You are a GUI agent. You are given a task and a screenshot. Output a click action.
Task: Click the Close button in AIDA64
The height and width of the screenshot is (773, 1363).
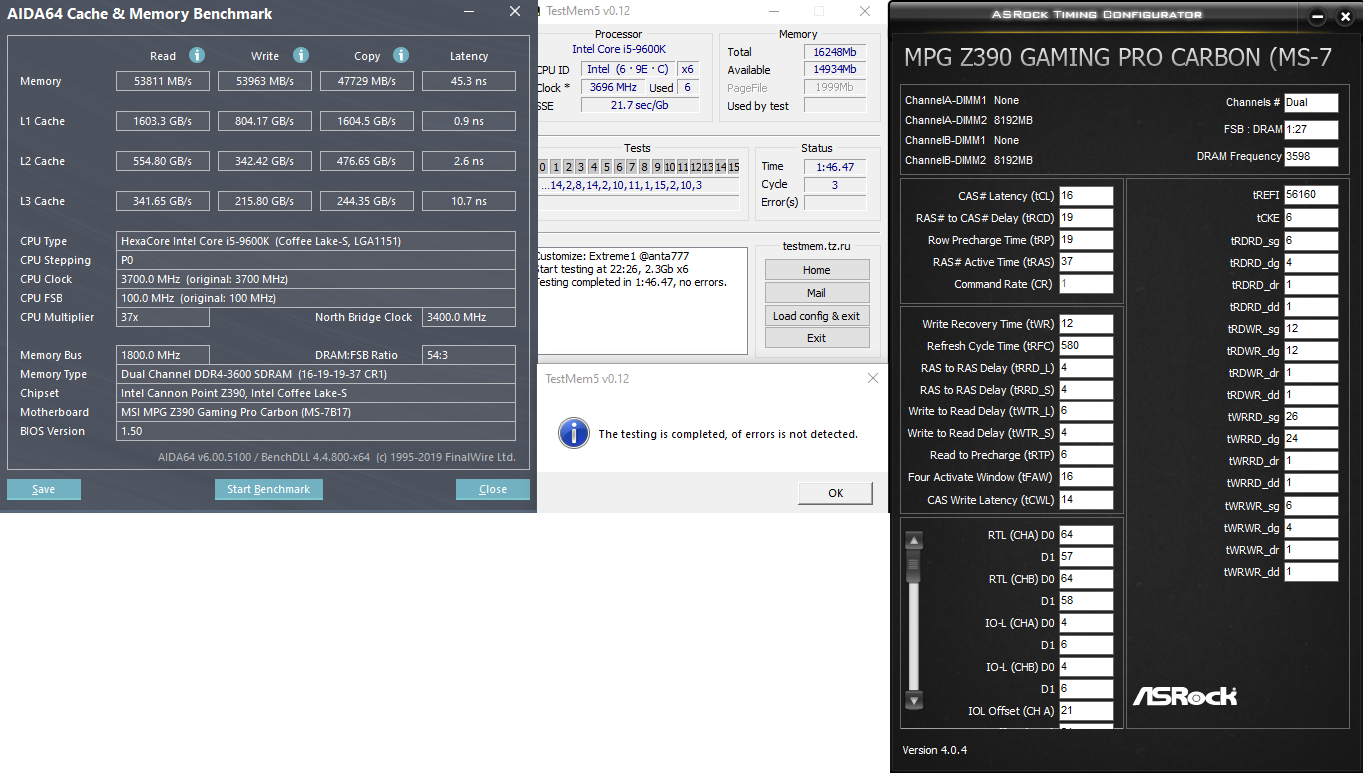point(493,489)
